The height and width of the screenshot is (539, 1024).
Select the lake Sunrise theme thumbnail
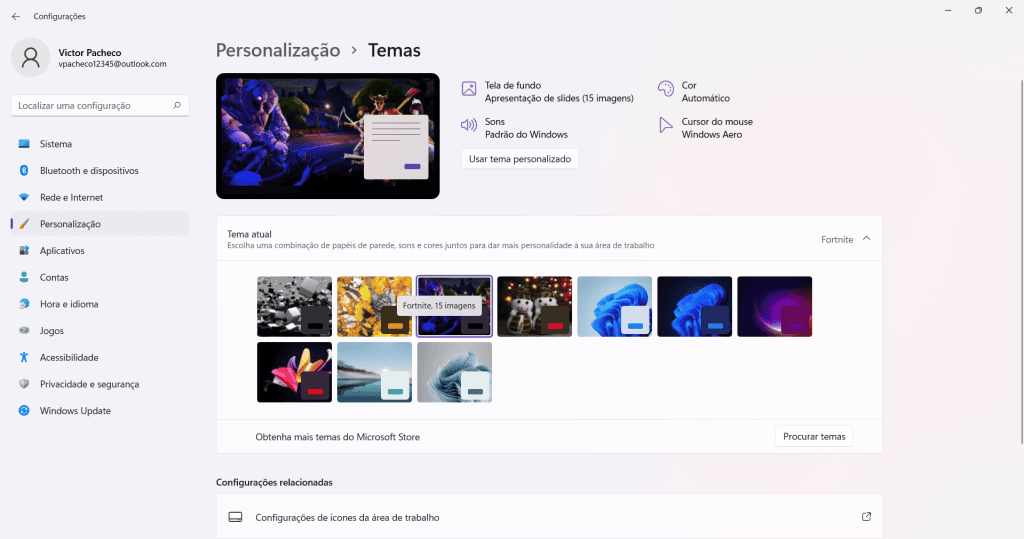pyautogui.click(x=374, y=372)
